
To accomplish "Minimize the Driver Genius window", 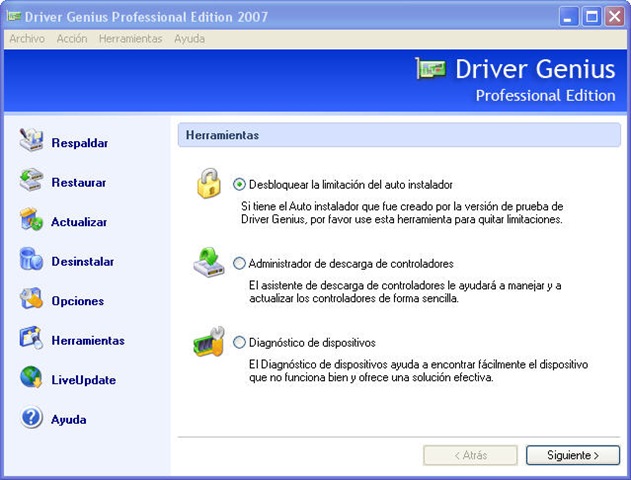I will [x=568, y=17].
